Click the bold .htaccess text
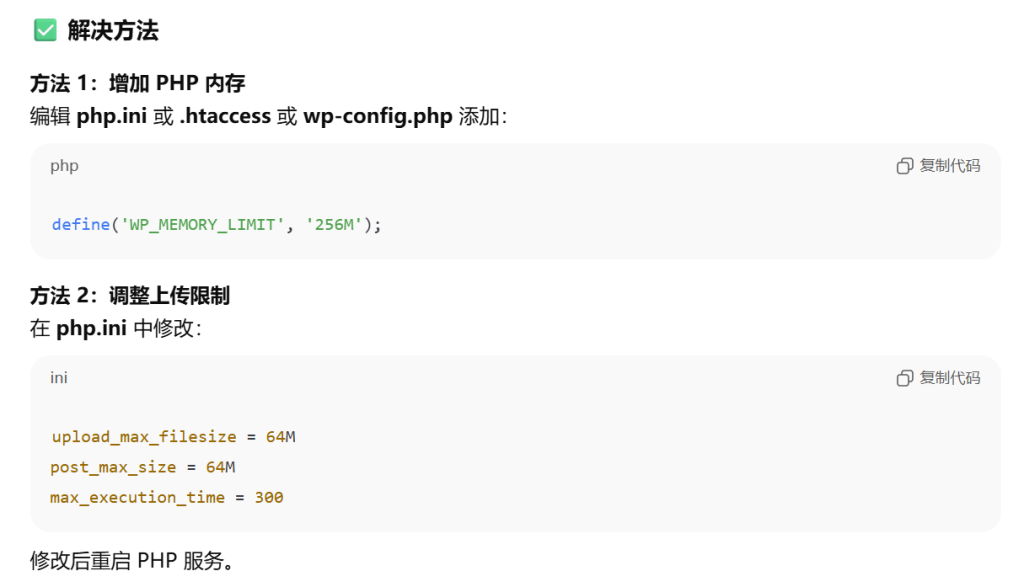Image resolution: width=1024 pixels, height=571 pixels. click(225, 116)
